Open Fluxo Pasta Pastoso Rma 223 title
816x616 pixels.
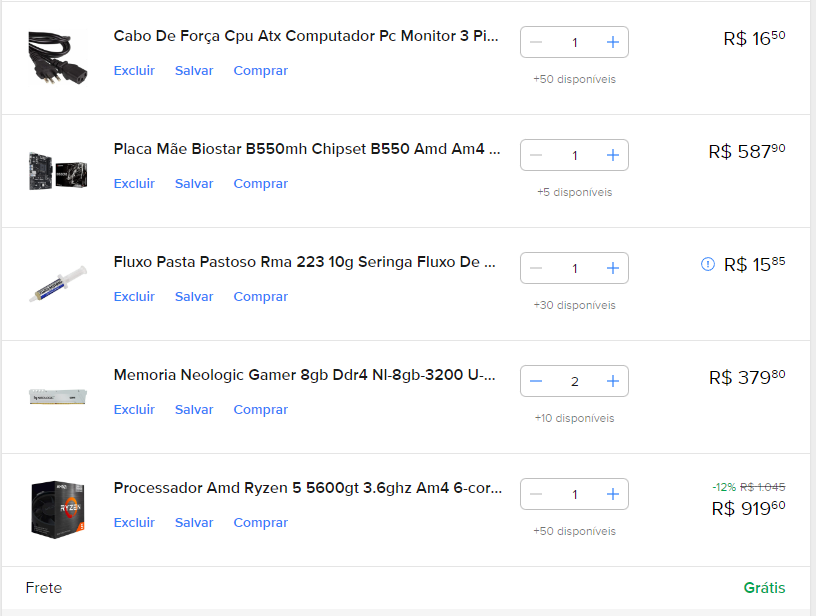tap(304, 262)
